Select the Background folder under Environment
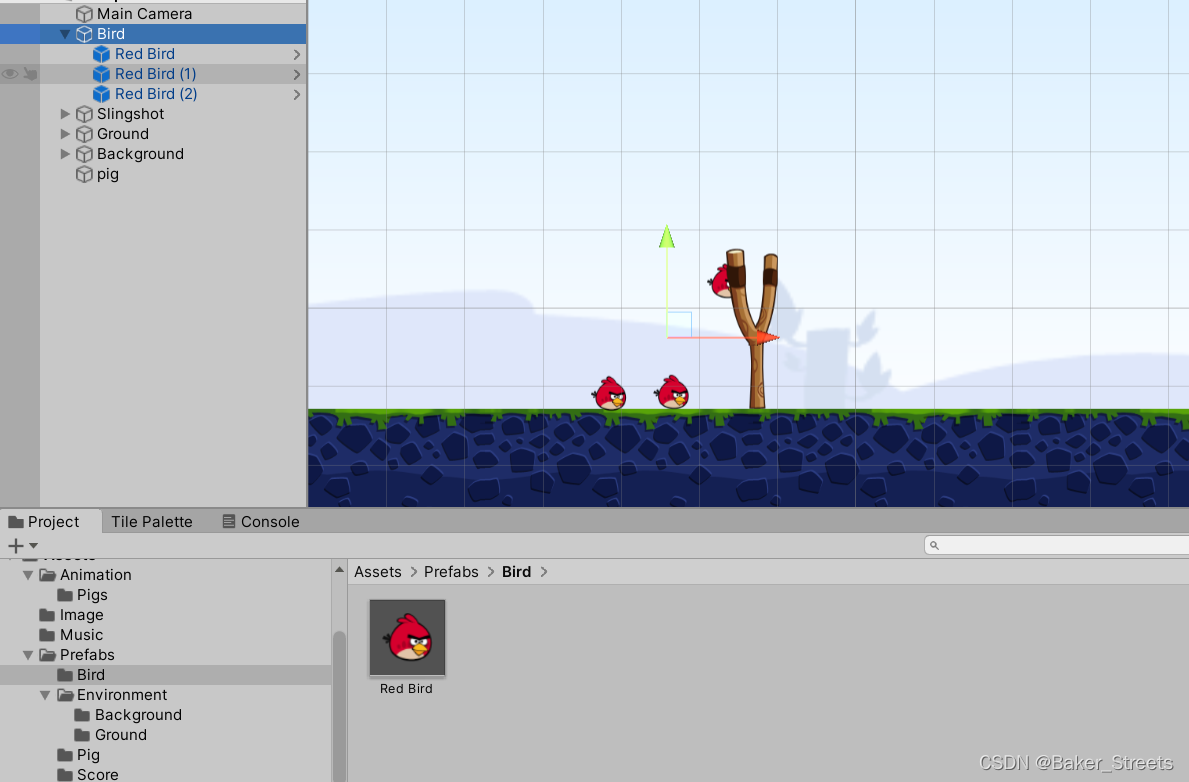The height and width of the screenshot is (782, 1189). coord(128,715)
